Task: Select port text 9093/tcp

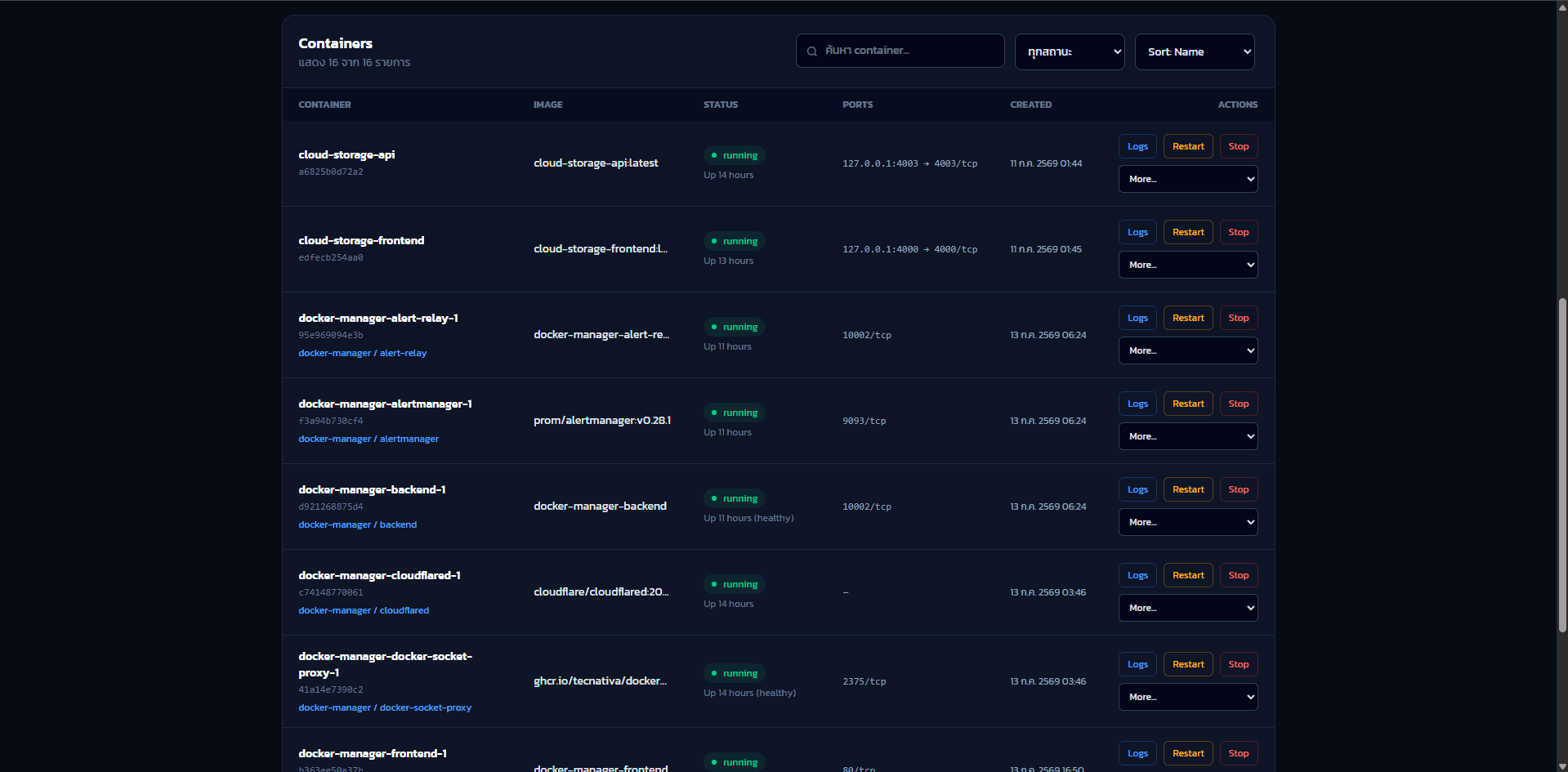Action: point(864,421)
